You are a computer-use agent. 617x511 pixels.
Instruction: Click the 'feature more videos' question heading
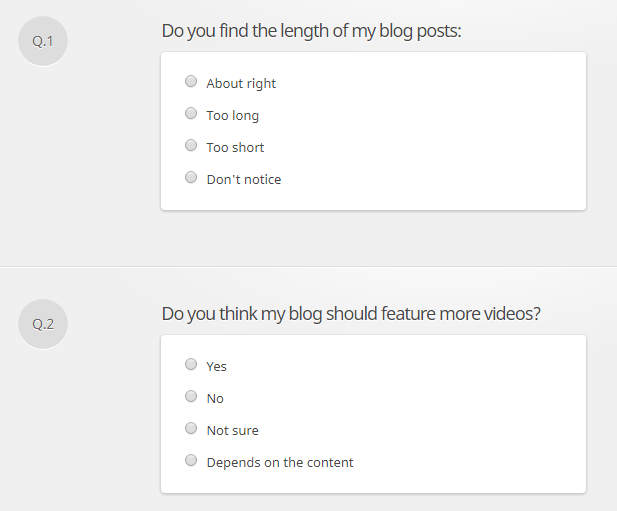pos(351,314)
